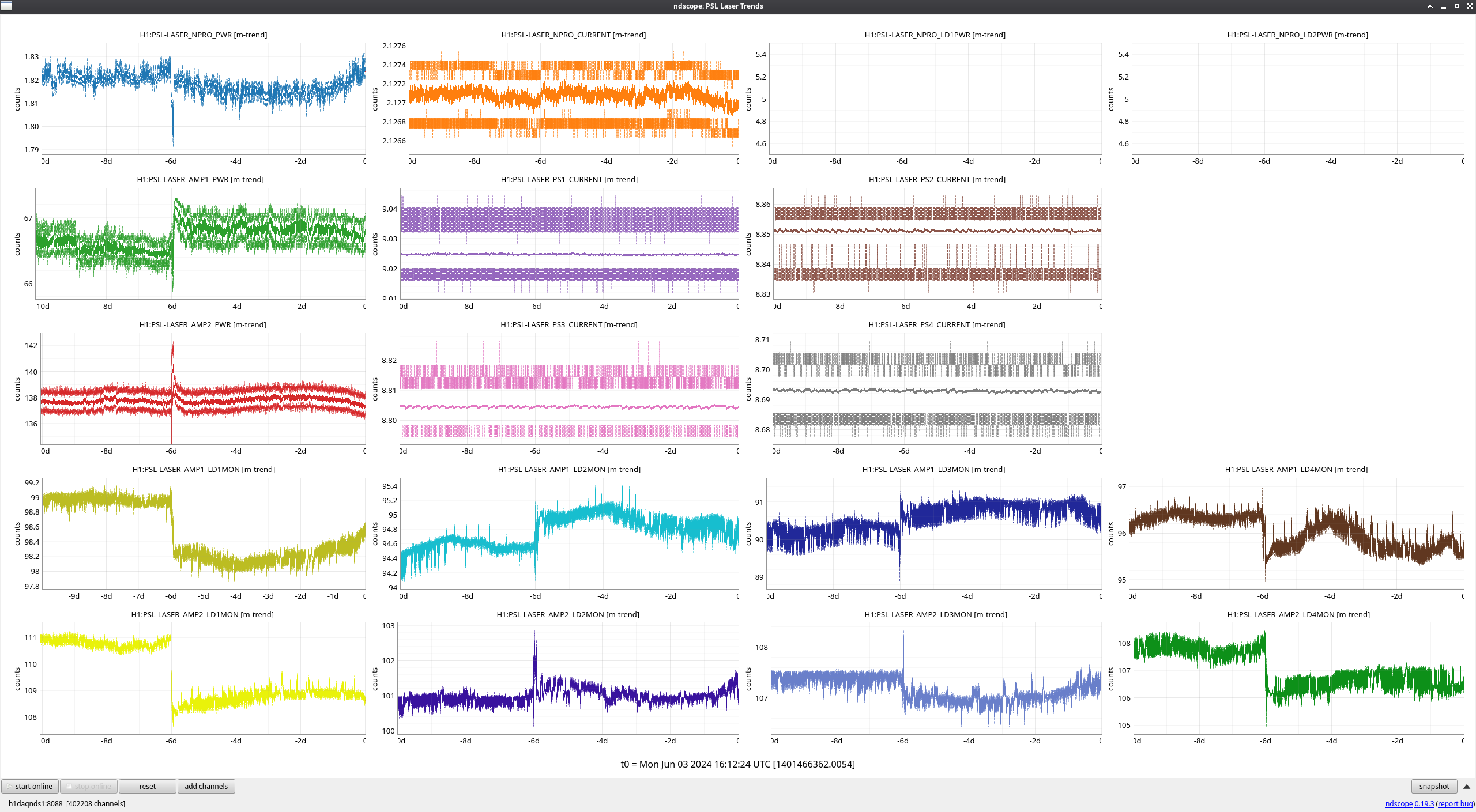Close the ndscope PSL Laser Trends window

point(1469,6)
